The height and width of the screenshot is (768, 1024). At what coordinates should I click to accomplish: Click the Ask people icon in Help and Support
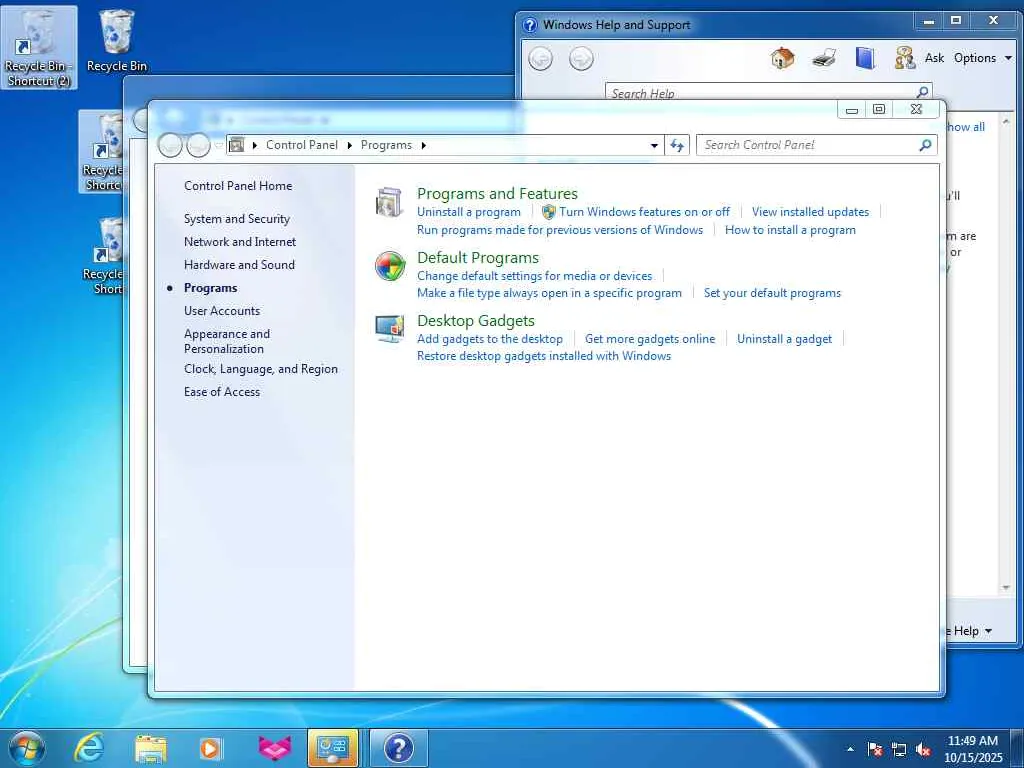(904, 58)
